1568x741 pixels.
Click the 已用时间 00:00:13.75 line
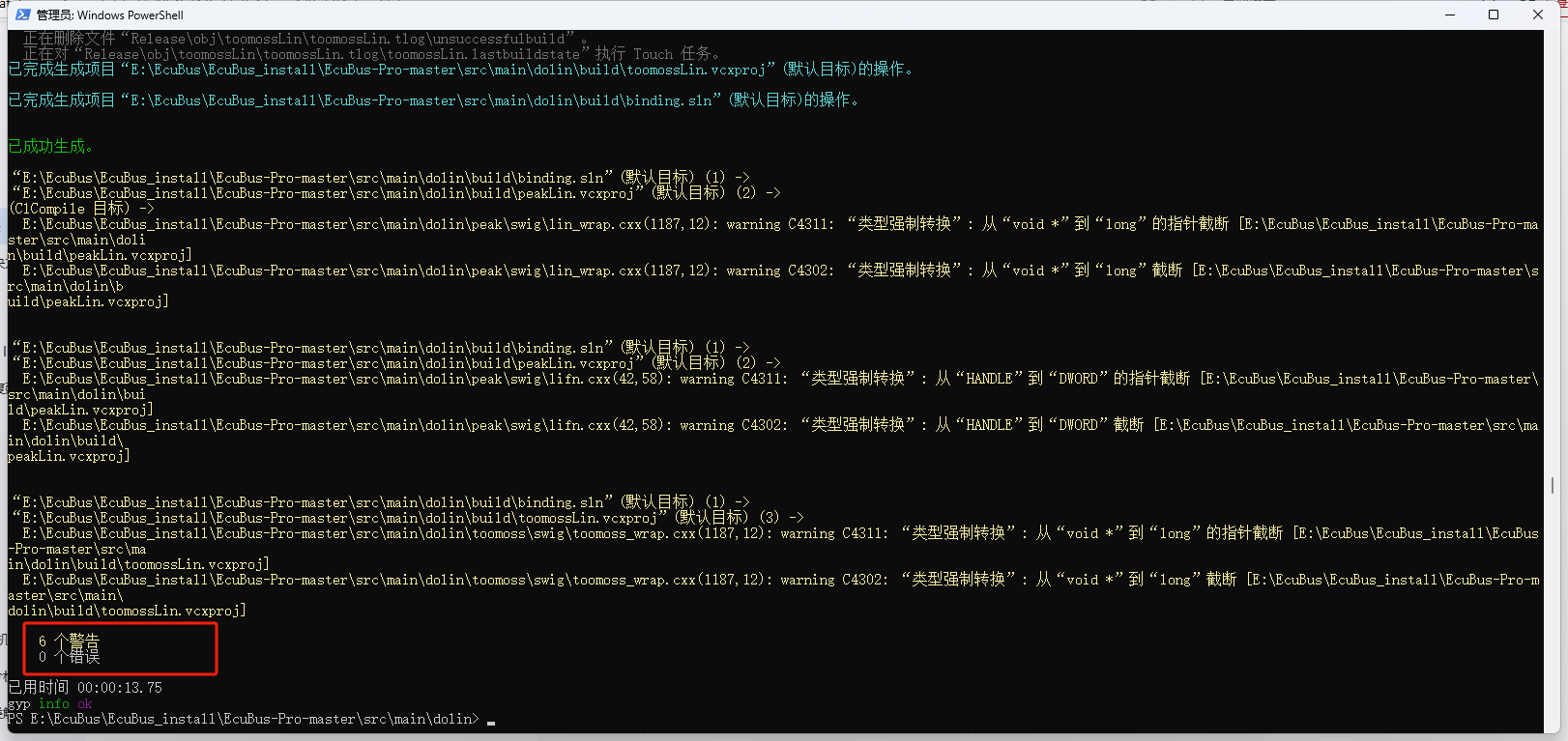click(85, 688)
